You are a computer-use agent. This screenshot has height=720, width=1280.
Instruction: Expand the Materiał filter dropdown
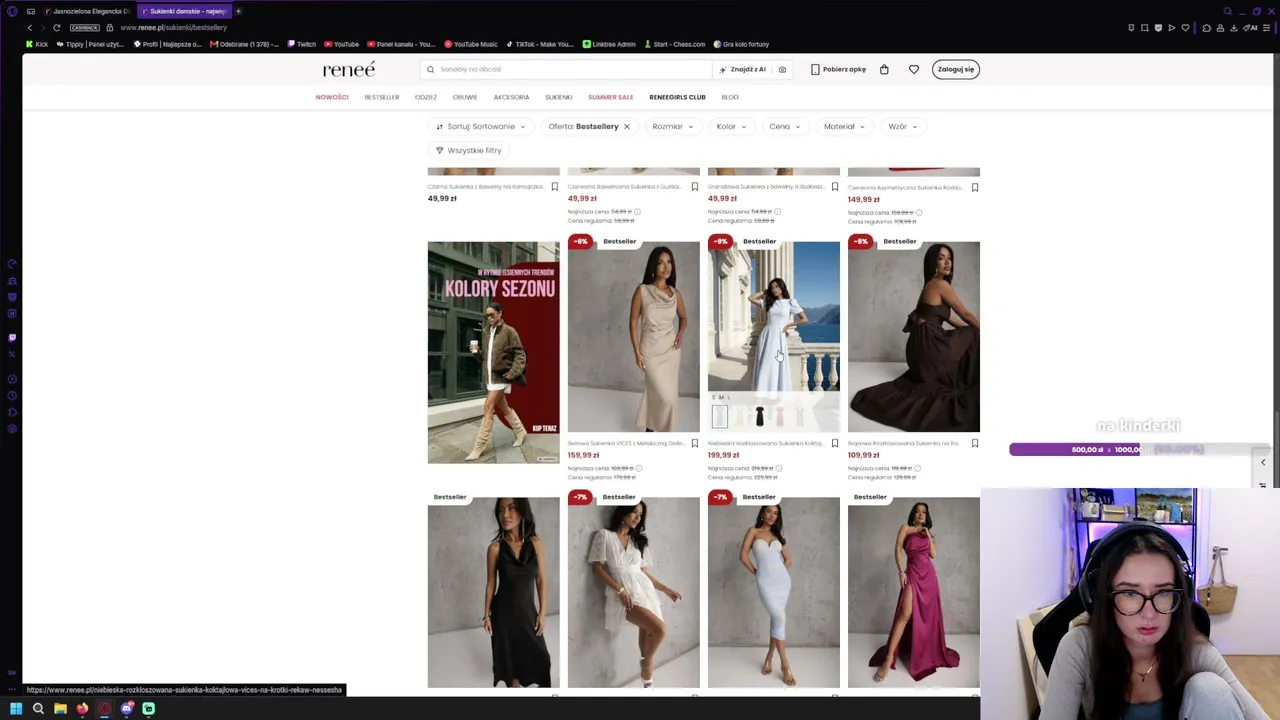(845, 126)
